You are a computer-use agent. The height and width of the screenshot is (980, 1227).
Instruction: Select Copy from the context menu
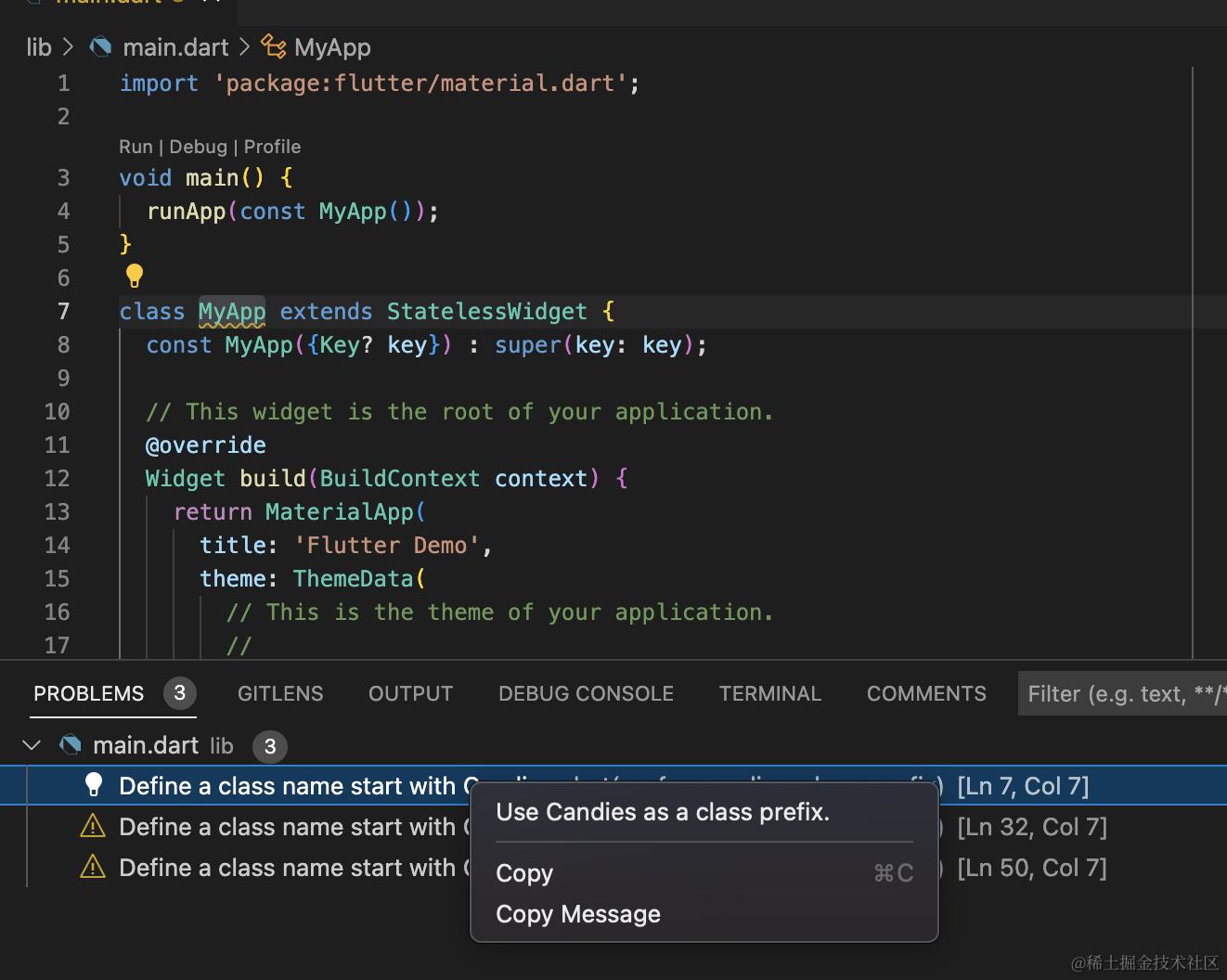(524, 873)
